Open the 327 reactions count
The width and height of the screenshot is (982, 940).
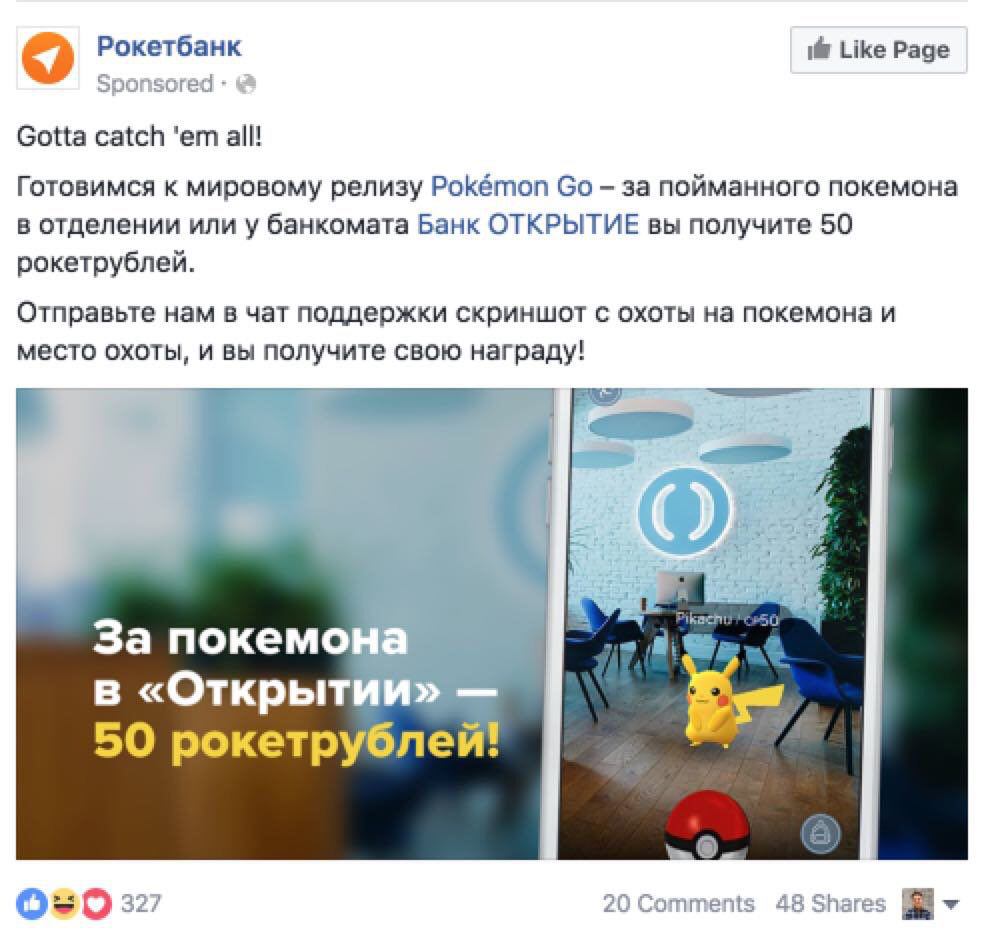[x=141, y=904]
